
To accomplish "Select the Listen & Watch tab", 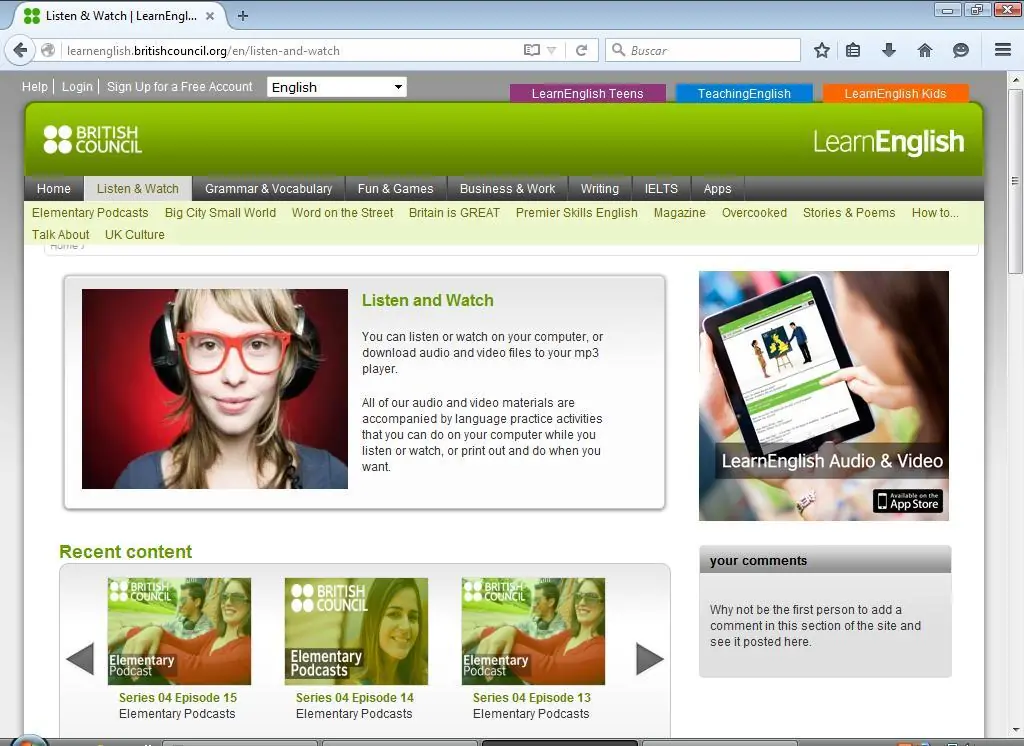I will [x=138, y=189].
